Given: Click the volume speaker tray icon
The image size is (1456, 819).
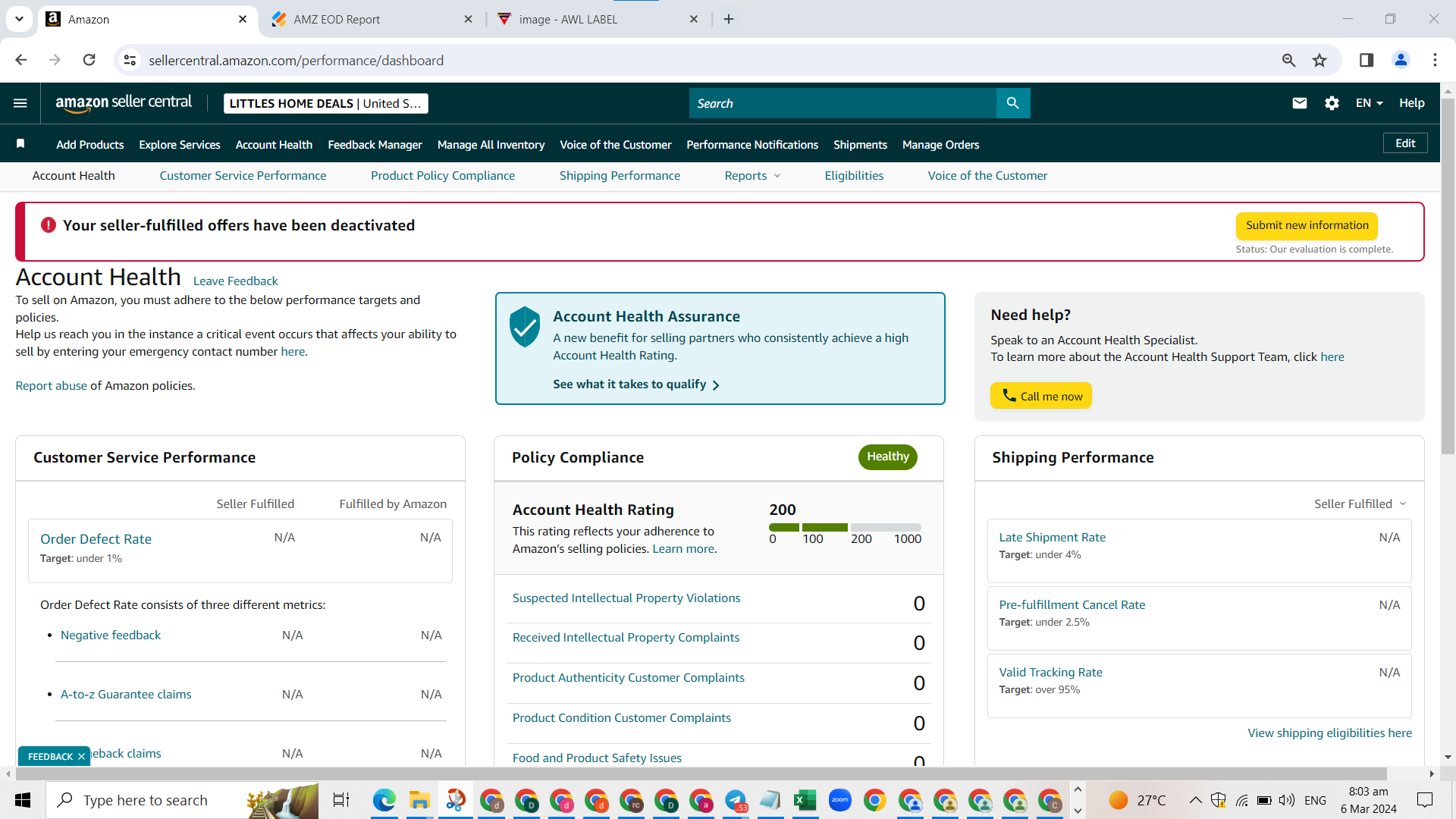Looking at the screenshot, I should pos(1286,800).
